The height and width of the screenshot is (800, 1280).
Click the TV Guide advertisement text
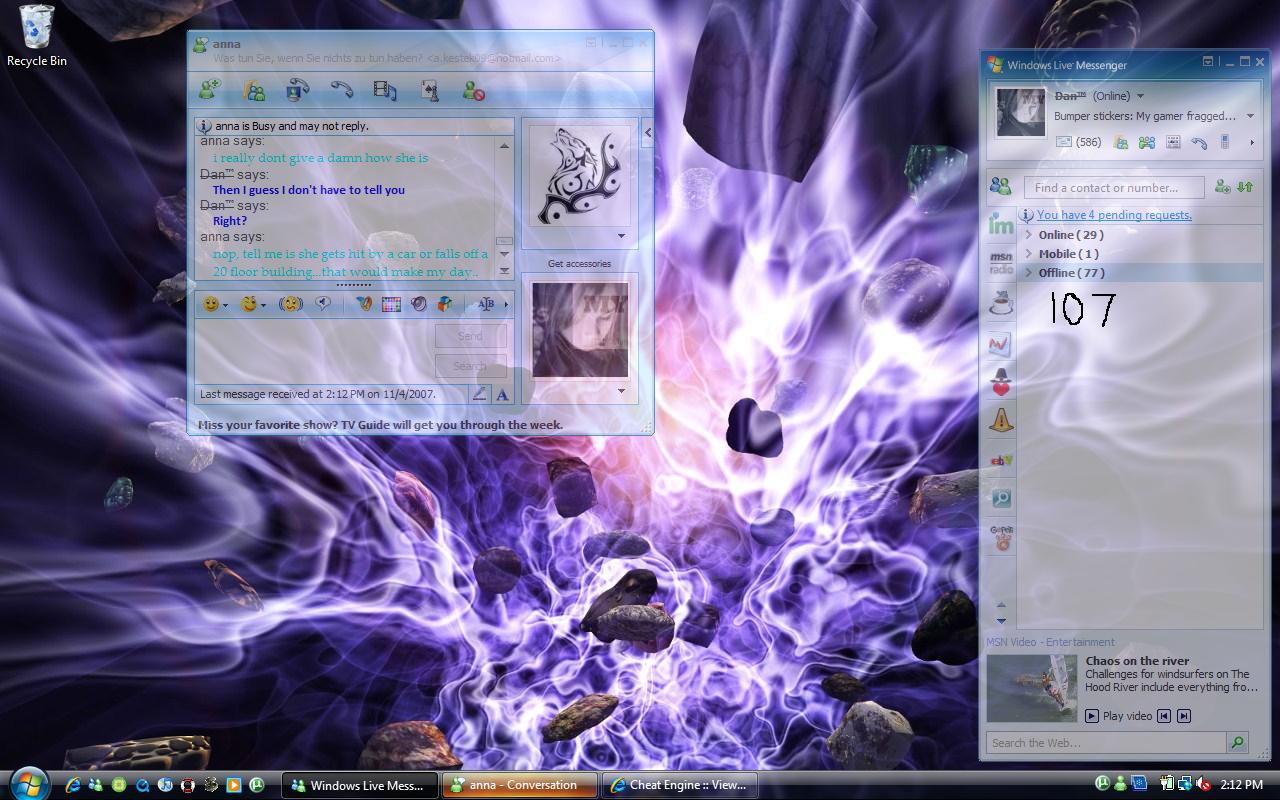coord(380,425)
